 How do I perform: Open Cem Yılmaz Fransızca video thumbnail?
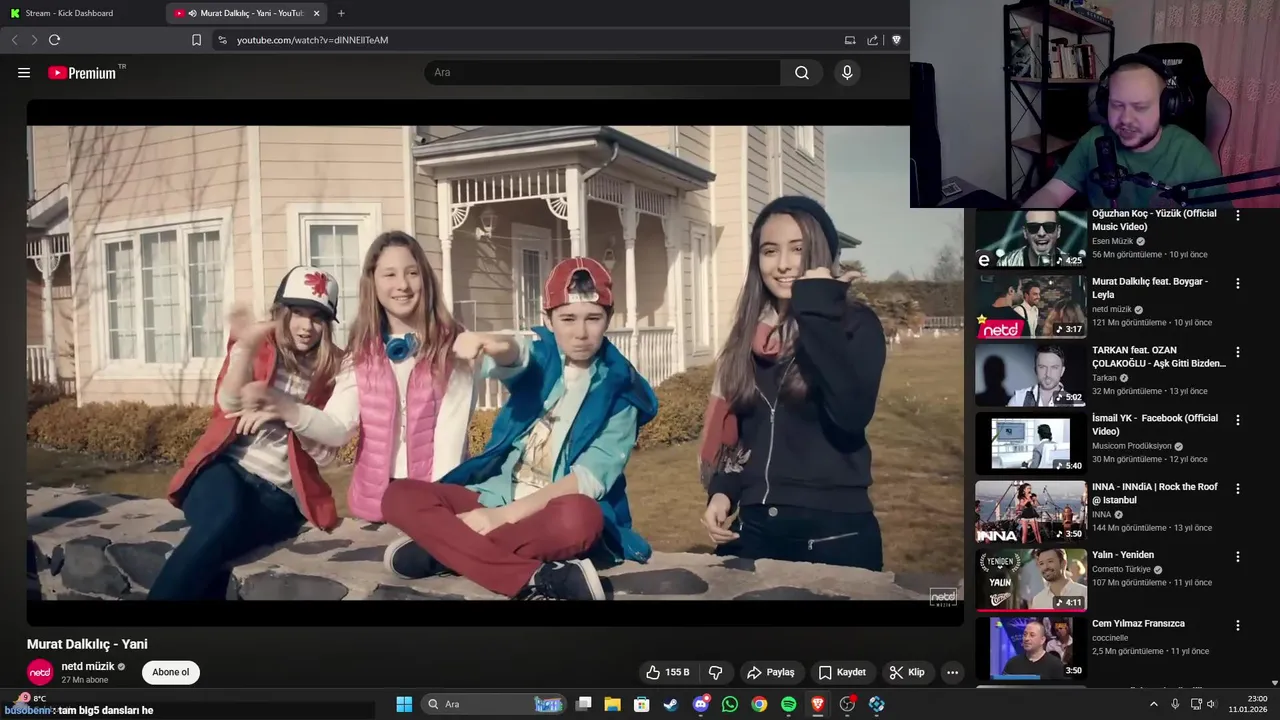[x=1031, y=648]
